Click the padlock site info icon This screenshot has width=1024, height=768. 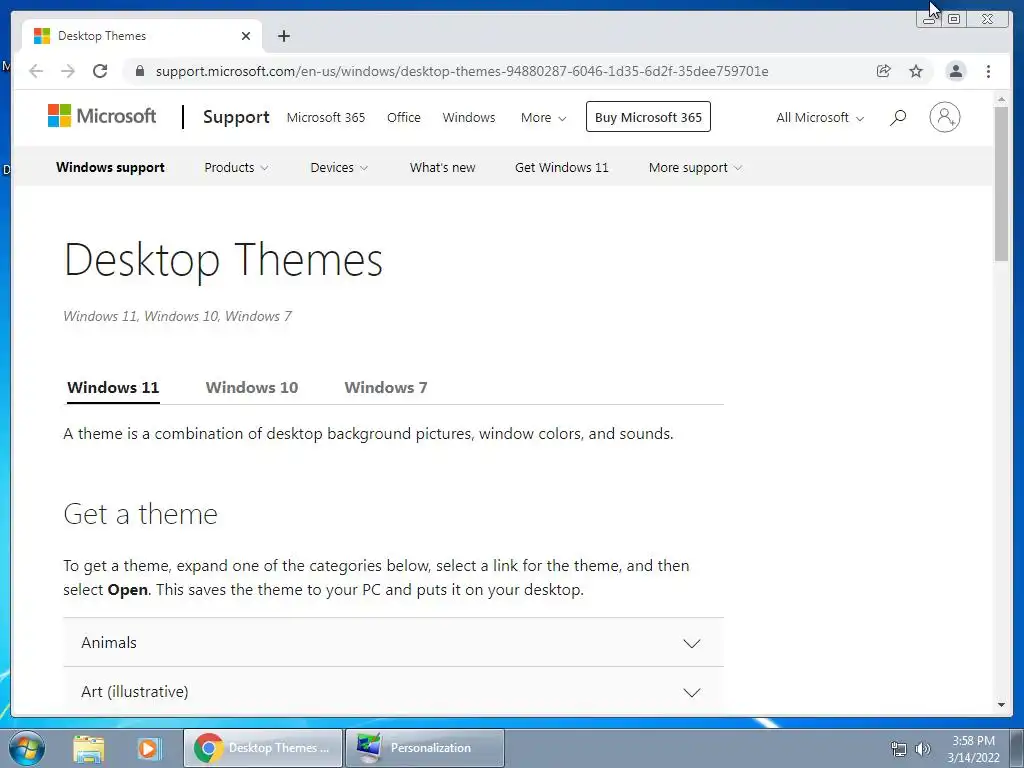(140, 71)
